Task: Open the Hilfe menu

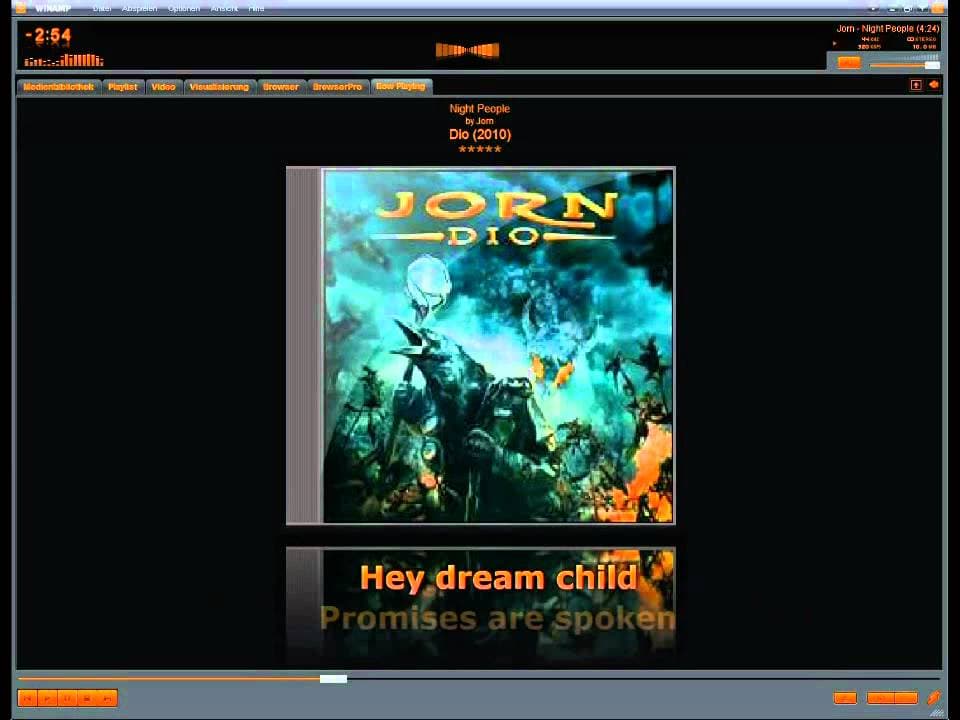Action: click(256, 8)
